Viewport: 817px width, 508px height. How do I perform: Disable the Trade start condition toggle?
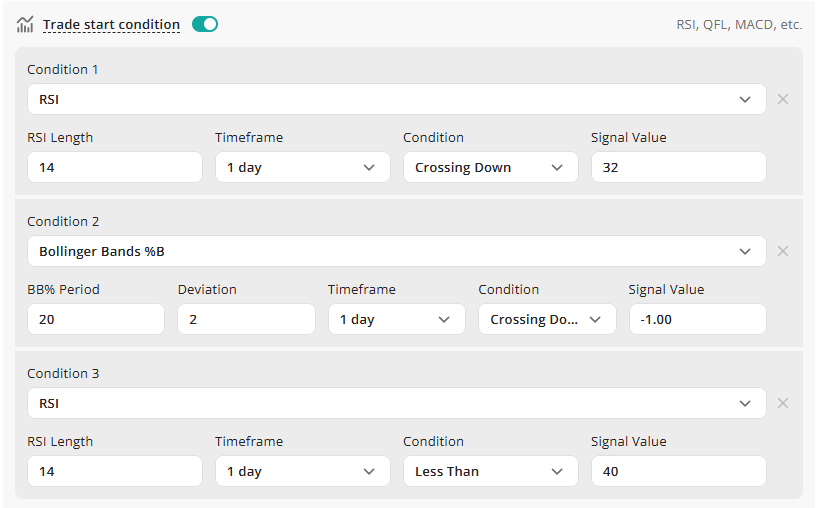coord(205,24)
